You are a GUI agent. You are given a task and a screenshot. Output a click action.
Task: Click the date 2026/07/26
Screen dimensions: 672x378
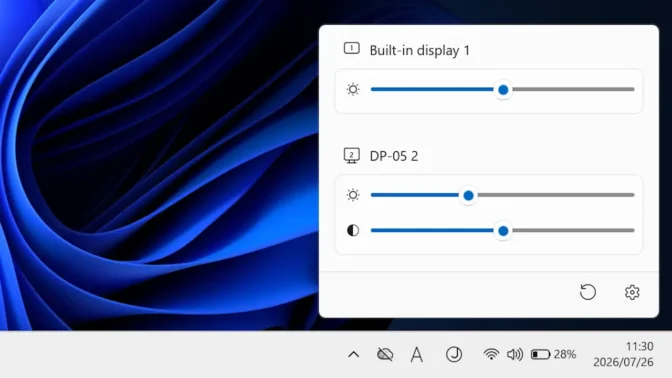(x=623, y=362)
